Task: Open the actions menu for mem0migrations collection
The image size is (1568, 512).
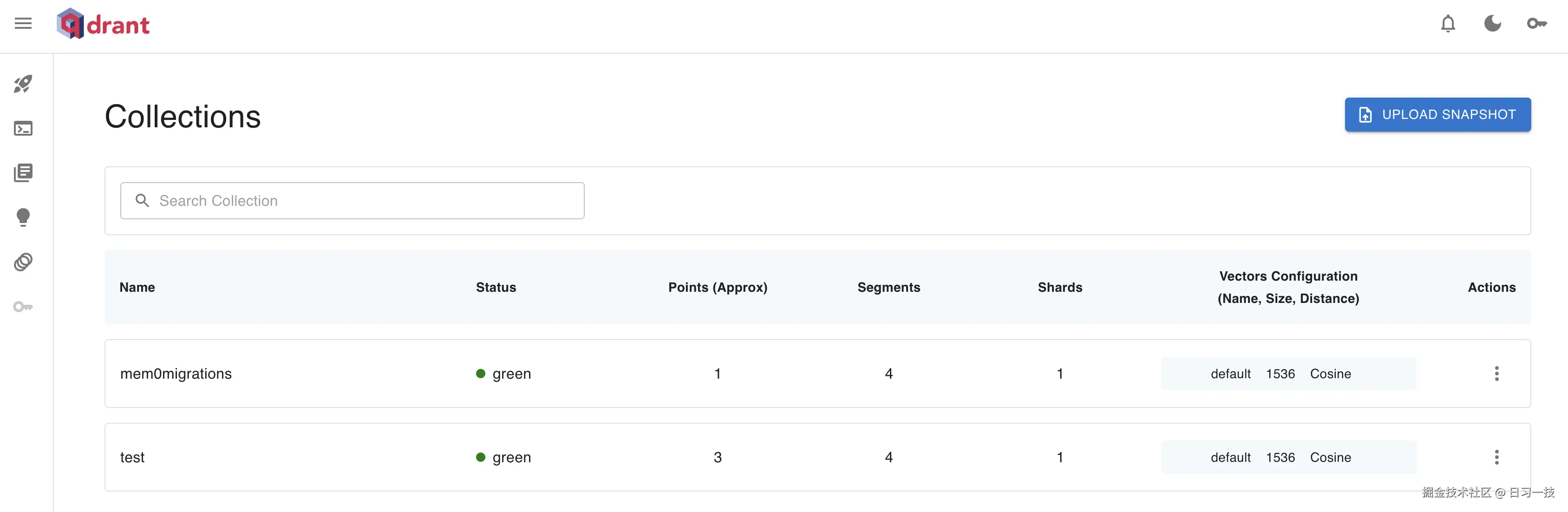Action: pyautogui.click(x=1497, y=374)
